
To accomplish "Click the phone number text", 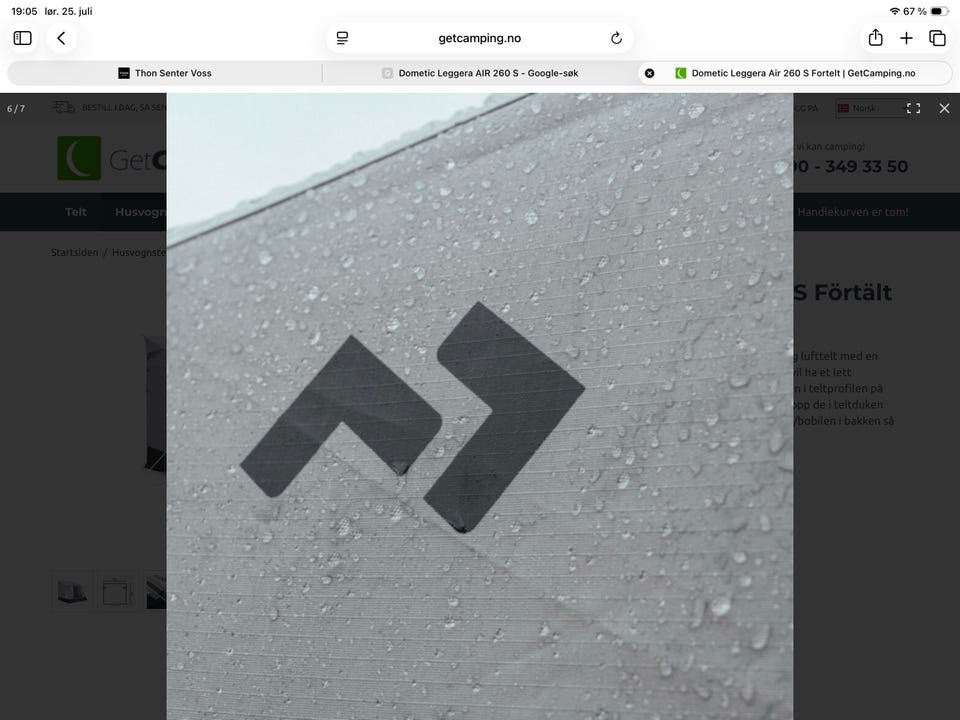I will pyautogui.click(x=850, y=166).
